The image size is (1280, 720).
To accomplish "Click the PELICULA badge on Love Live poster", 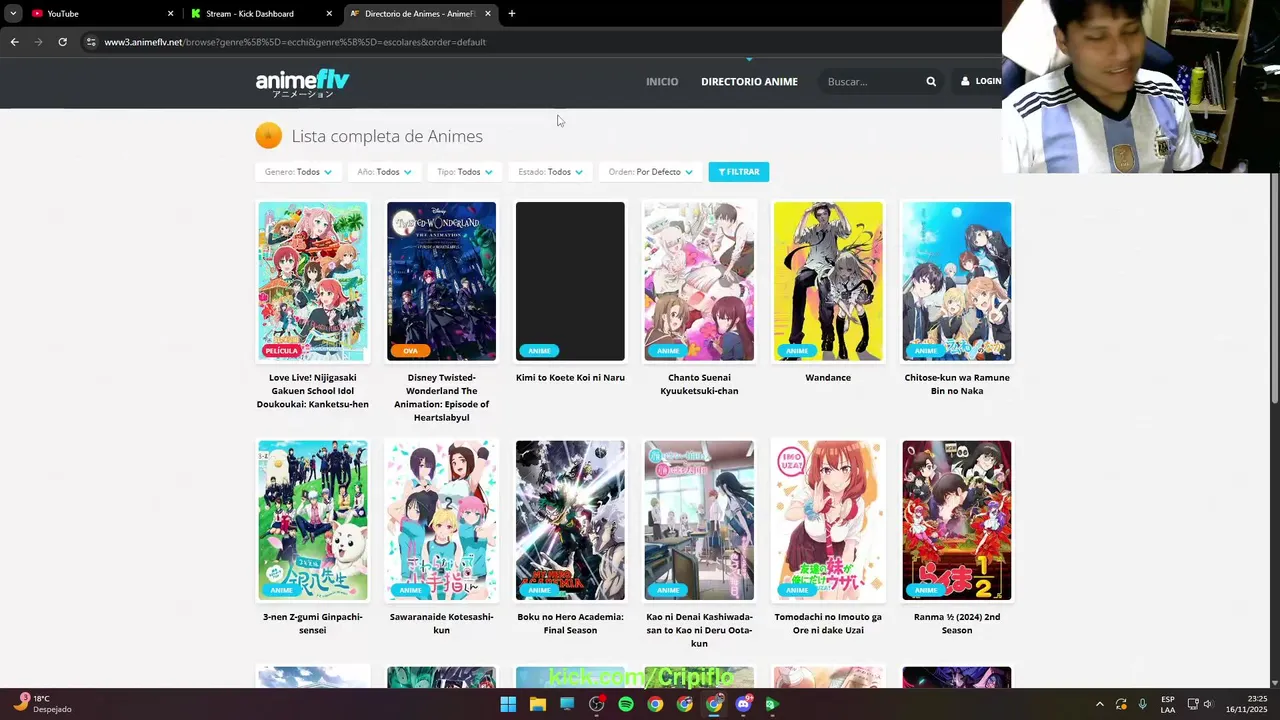I will pyautogui.click(x=282, y=351).
